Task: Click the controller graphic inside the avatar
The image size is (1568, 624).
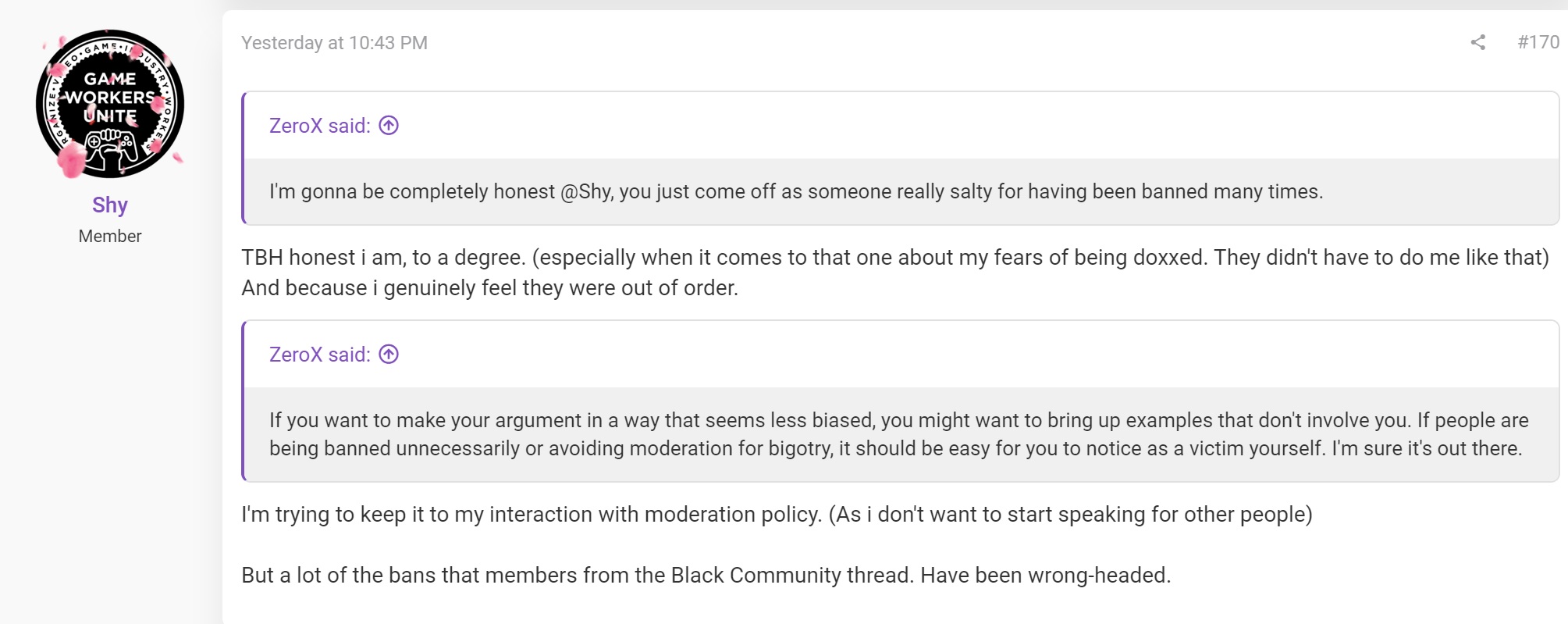Action: [112, 148]
